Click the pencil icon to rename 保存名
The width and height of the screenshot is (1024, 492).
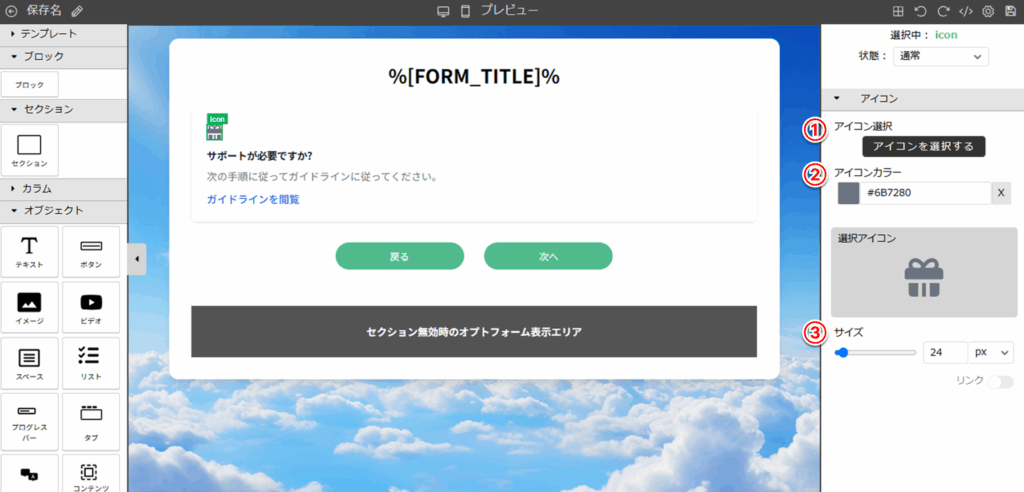[x=78, y=11]
